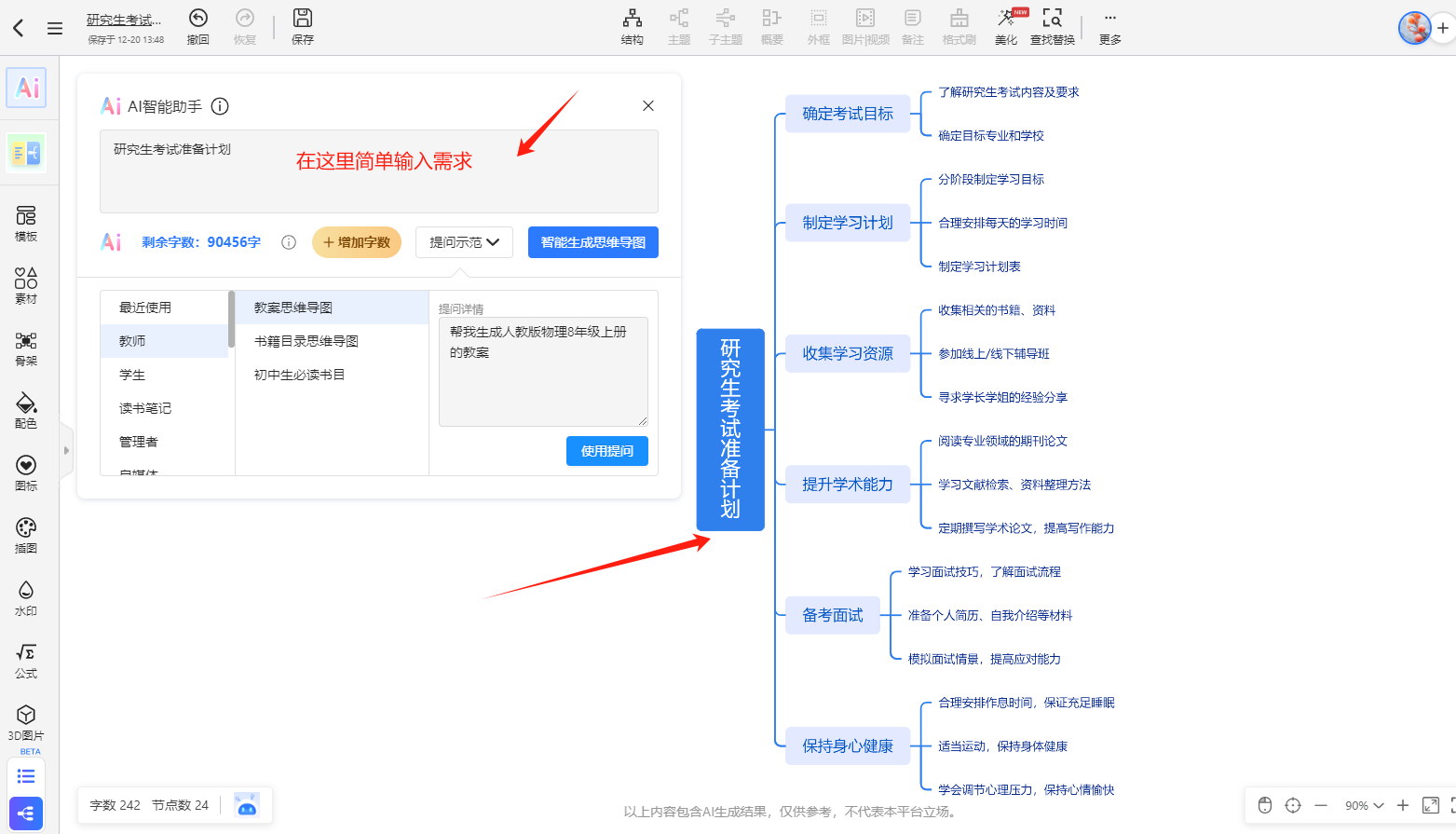Expand the 提问示范 examples dropdown

pyautogui.click(x=464, y=241)
